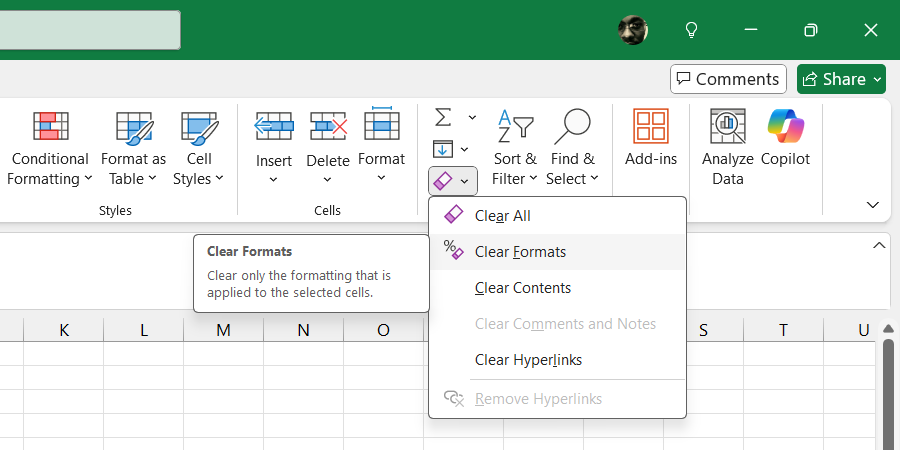Select Clear Formats menu entry
This screenshot has width=900, height=450.
point(520,252)
